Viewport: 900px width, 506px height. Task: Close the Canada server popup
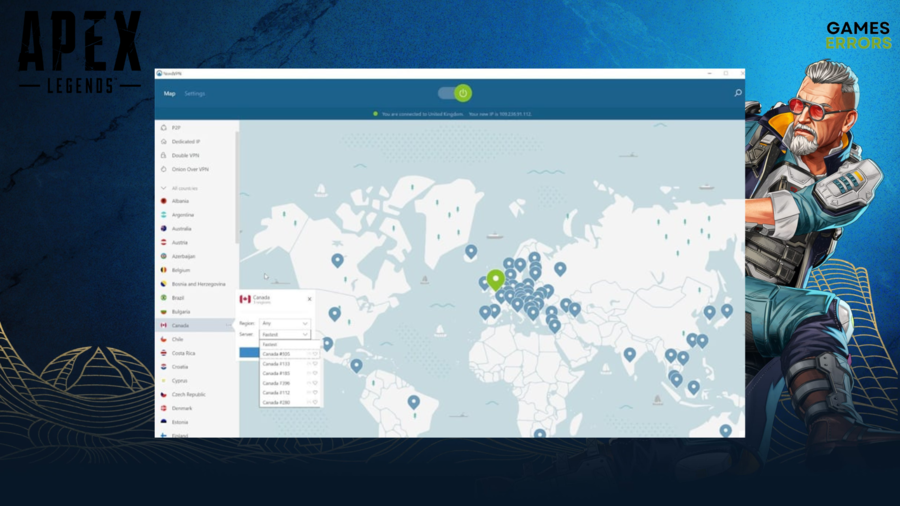(x=309, y=298)
